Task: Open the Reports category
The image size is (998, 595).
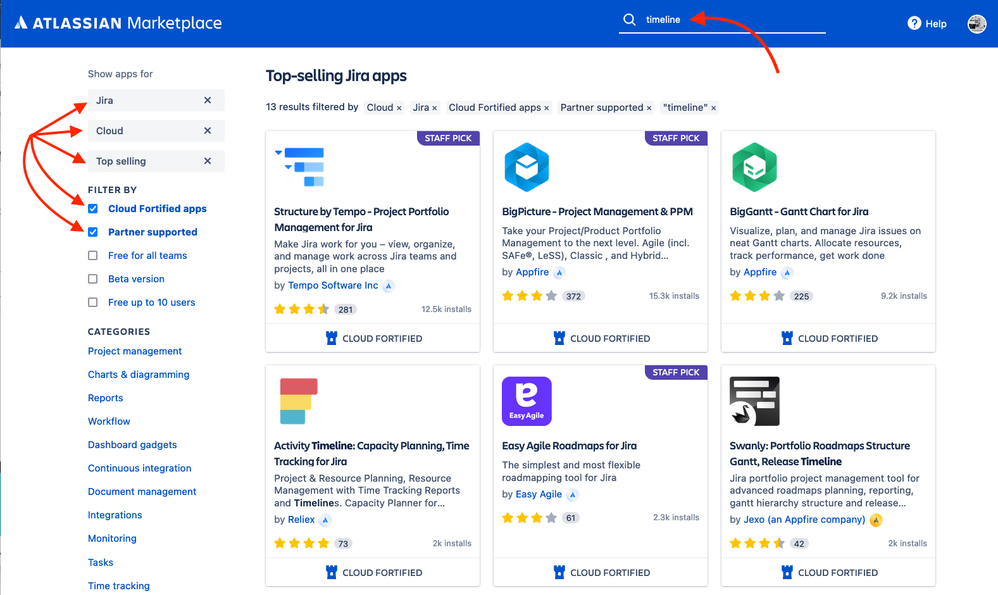Action: (105, 398)
